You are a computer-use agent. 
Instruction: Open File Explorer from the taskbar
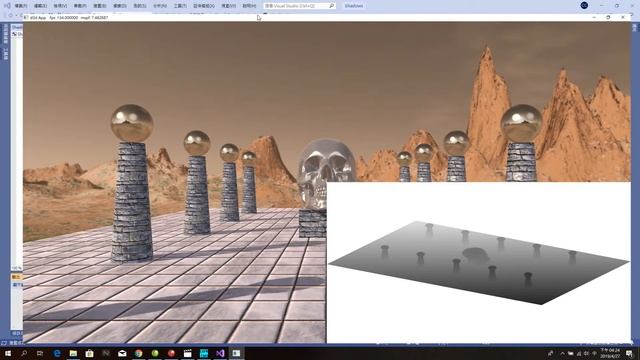click(73, 353)
